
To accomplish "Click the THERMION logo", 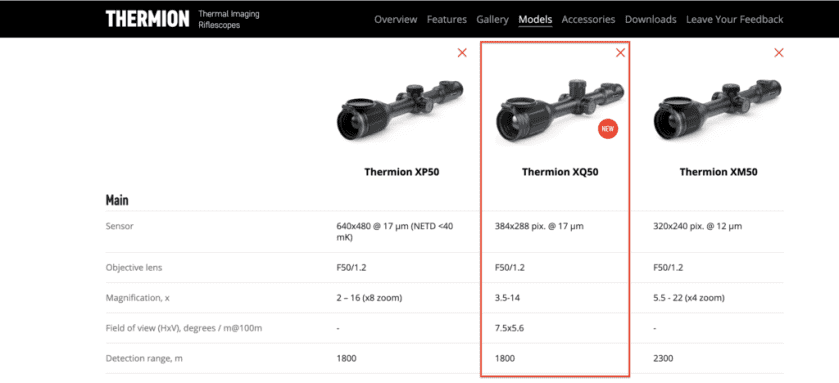I will [x=147, y=19].
